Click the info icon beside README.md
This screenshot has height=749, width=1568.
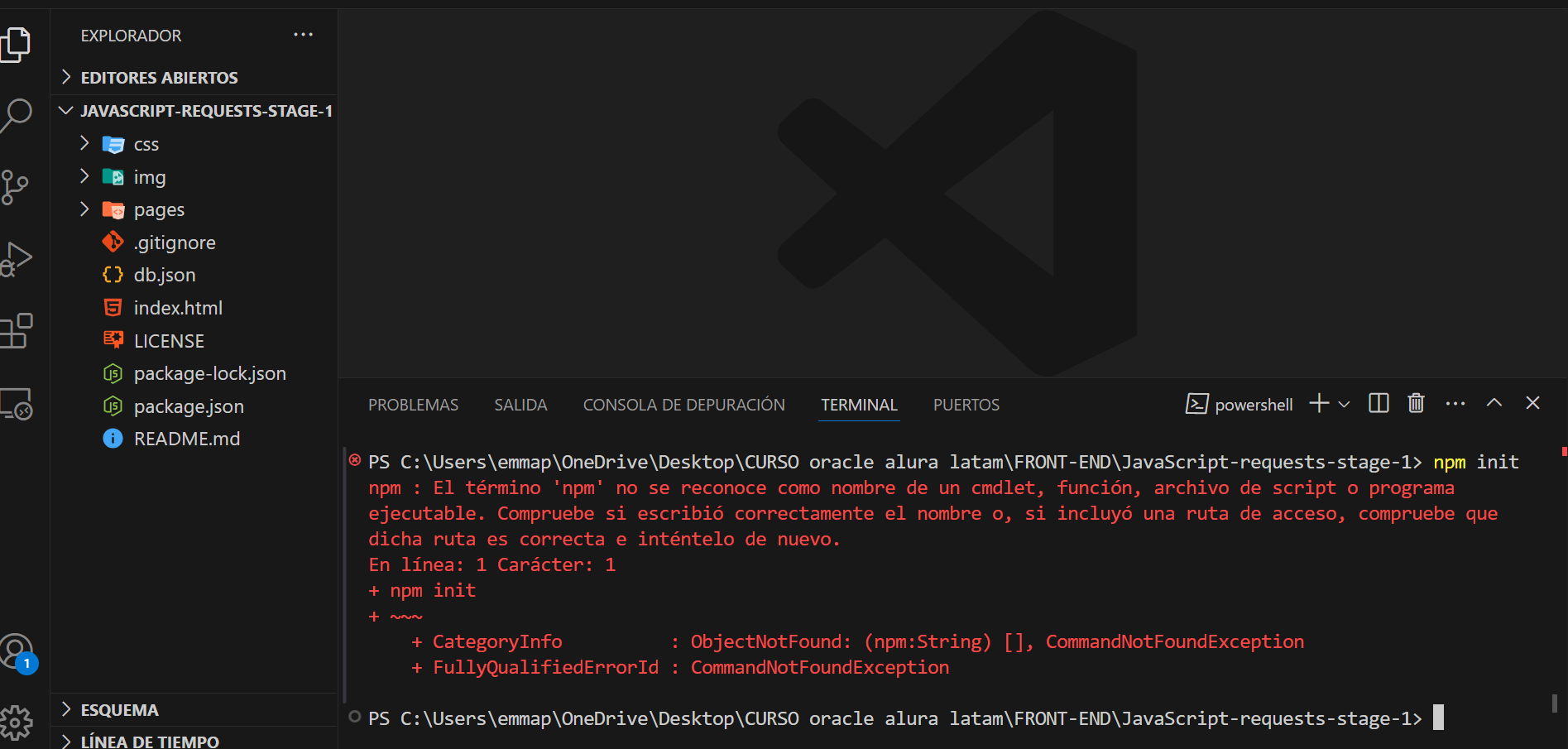tap(113, 439)
